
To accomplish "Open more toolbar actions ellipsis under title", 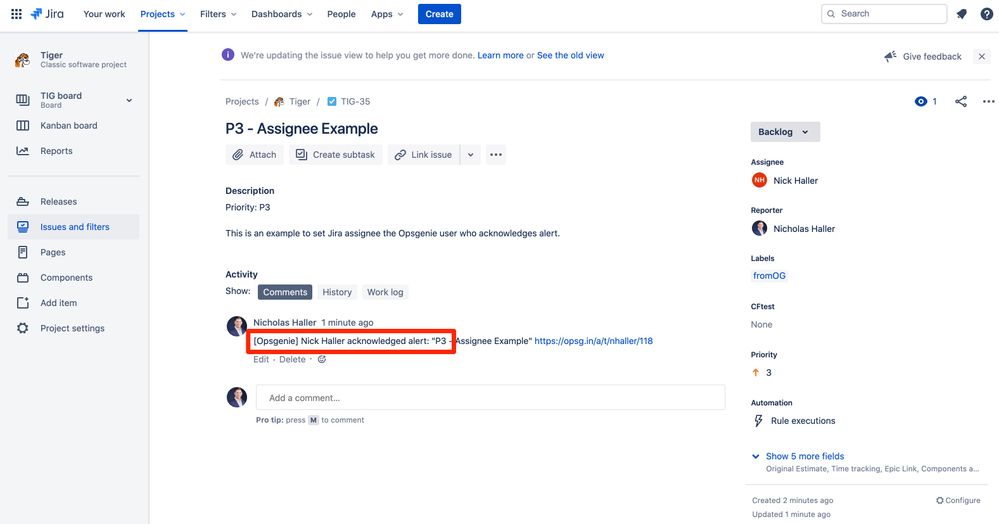I will pyautogui.click(x=496, y=155).
